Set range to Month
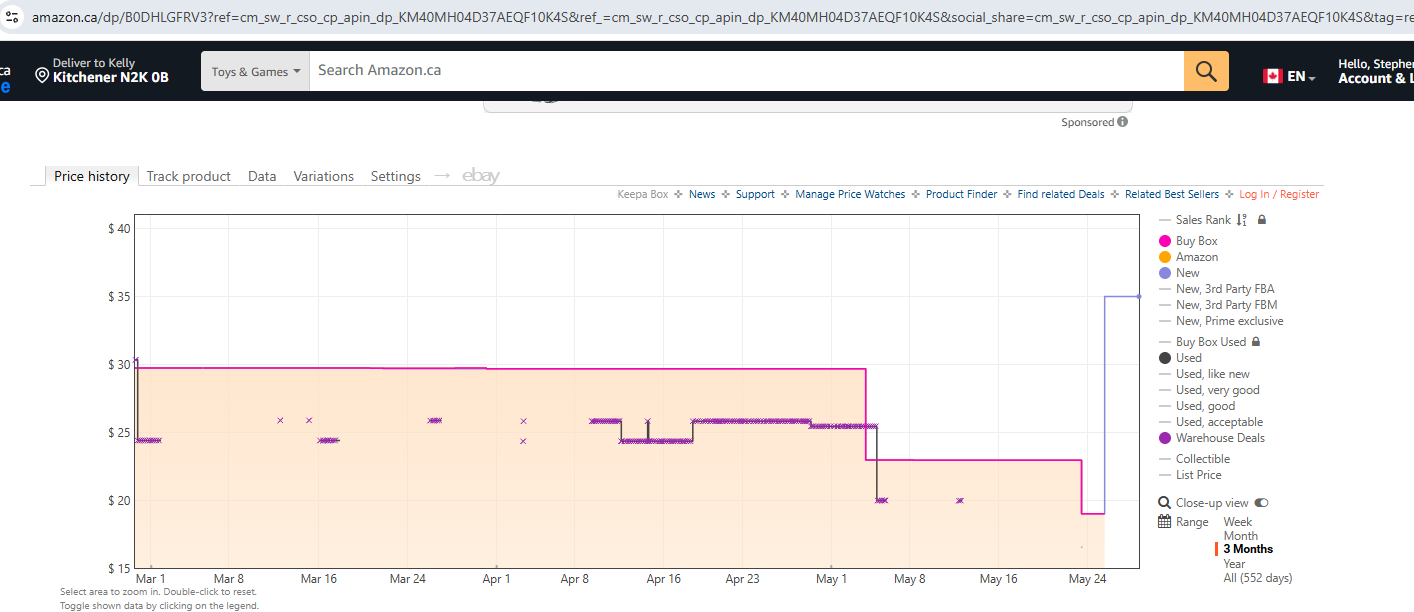 pyautogui.click(x=1241, y=536)
